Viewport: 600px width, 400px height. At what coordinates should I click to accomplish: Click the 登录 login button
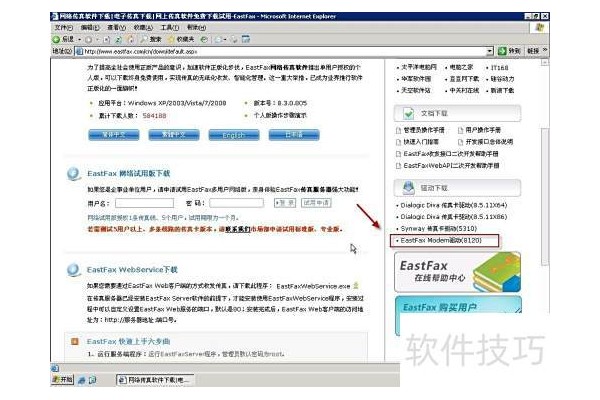click(x=285, y=203)
